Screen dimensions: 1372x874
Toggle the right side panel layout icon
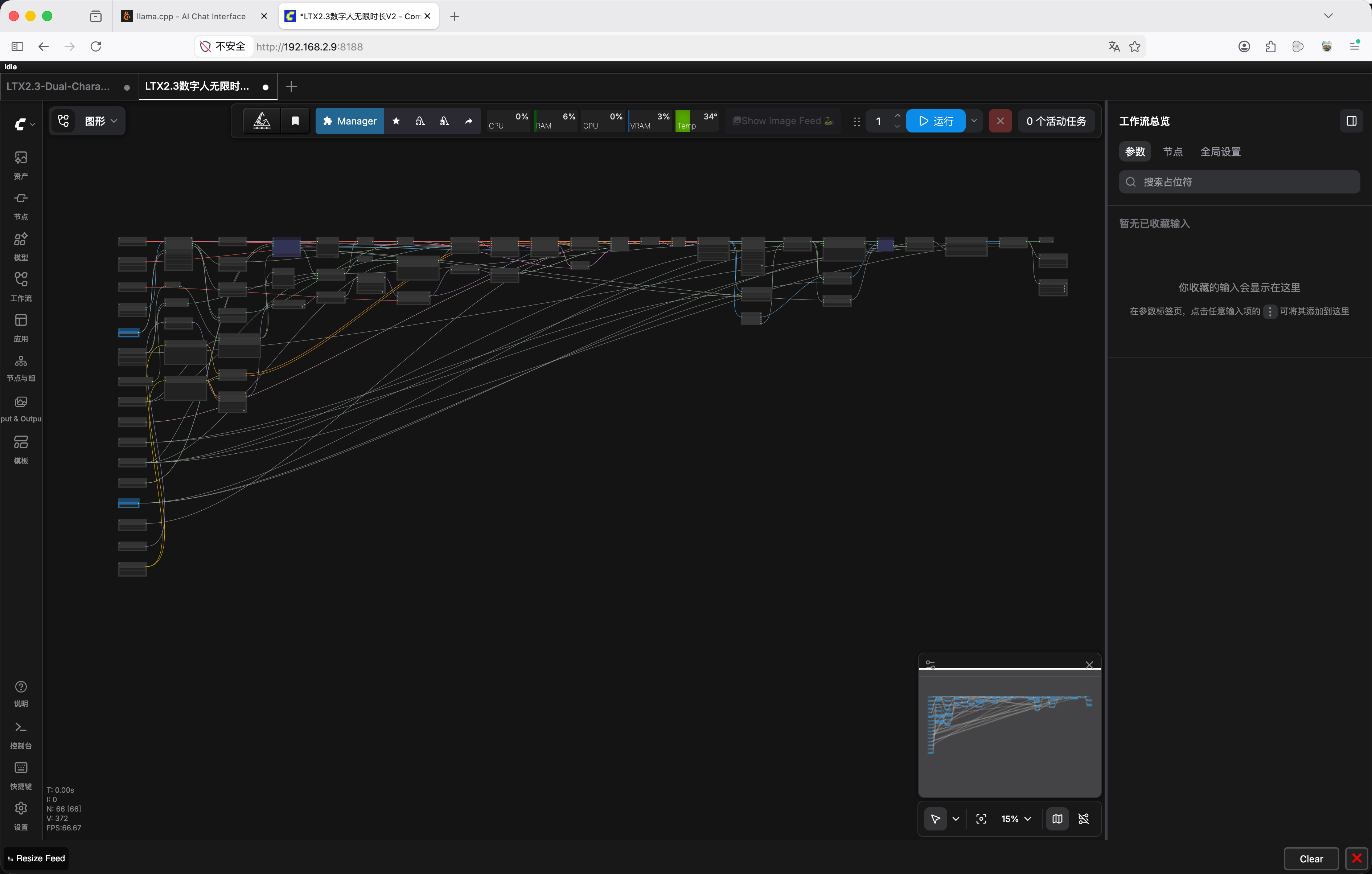click(1351, 121)
